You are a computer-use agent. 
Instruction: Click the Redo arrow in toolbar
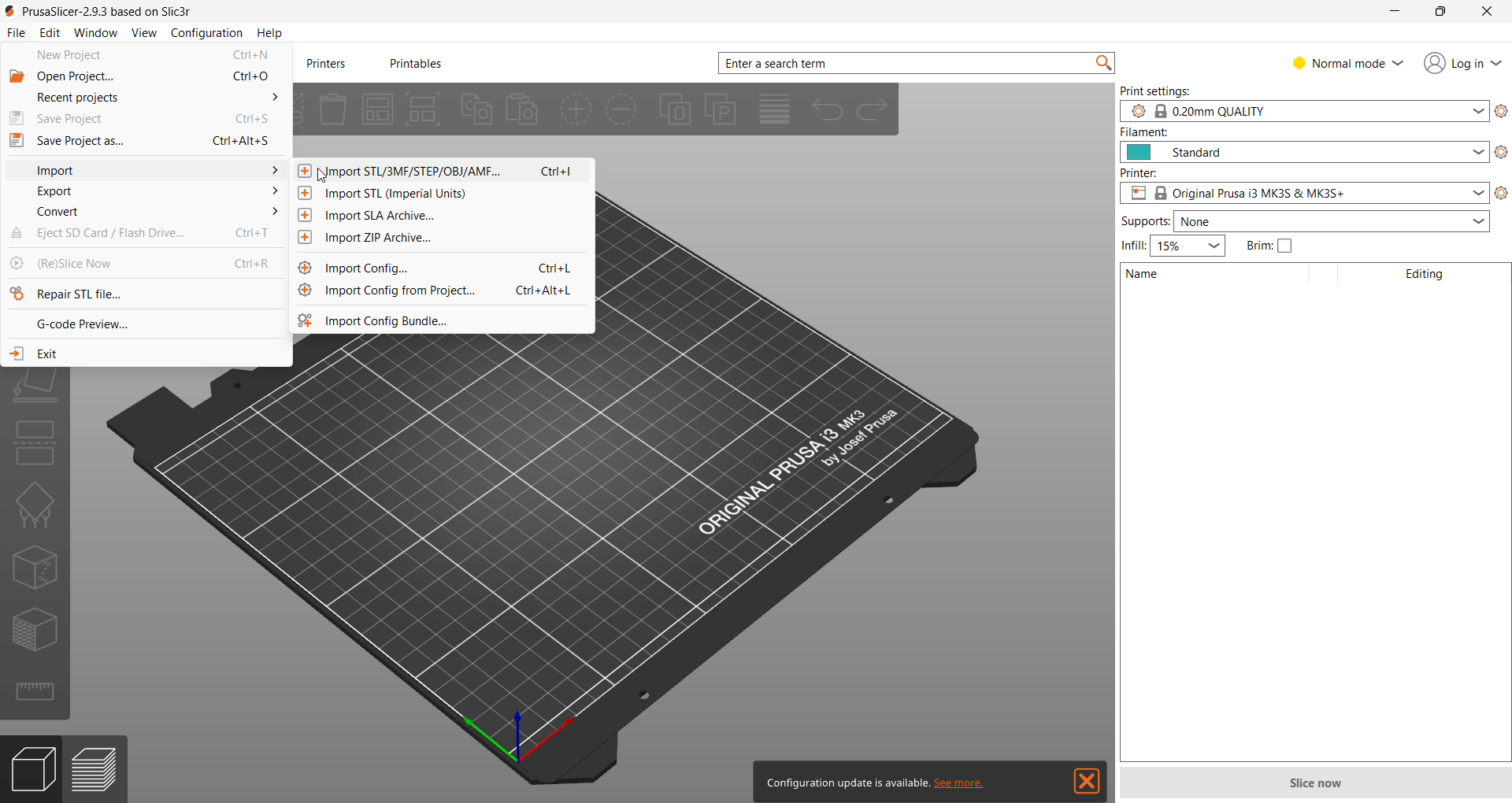click(x=872, y=109)
